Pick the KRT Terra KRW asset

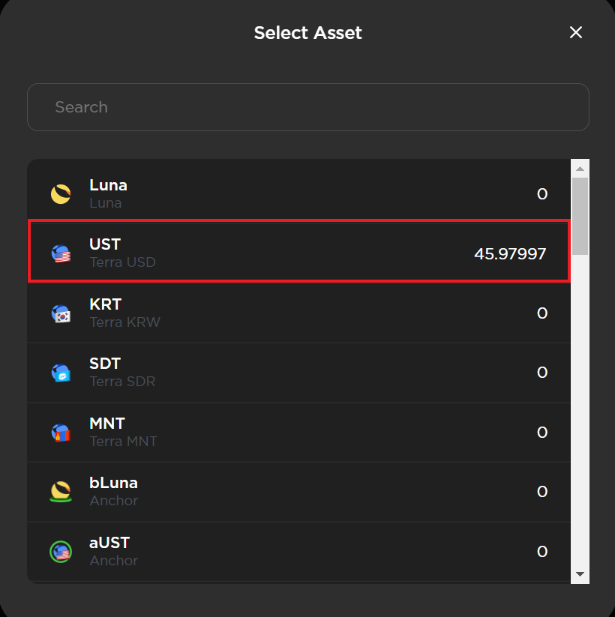pyautogui.click(x=299, y=313)
